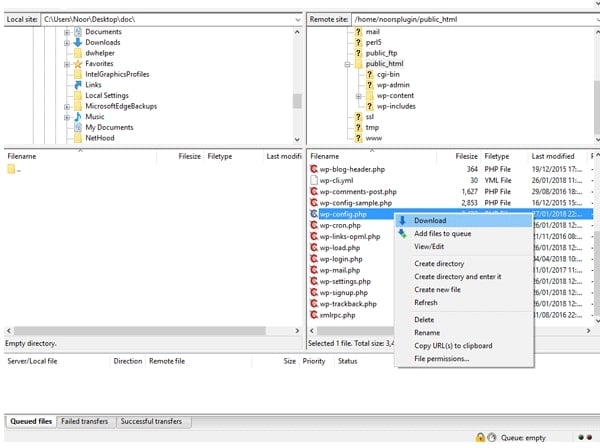The width and height of the screenshot is (600, 448).
Task: Click the question-mark icon next to mail
Action: click(358, 32)
